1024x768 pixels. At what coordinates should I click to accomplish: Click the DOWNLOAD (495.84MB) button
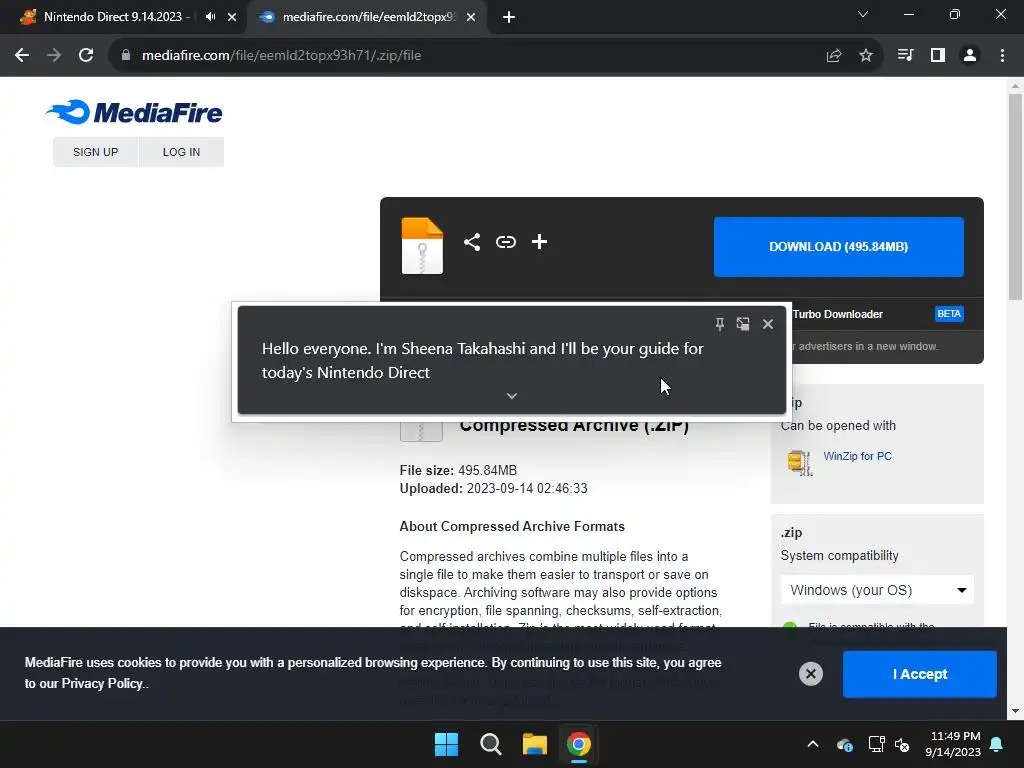click(839, 247)
